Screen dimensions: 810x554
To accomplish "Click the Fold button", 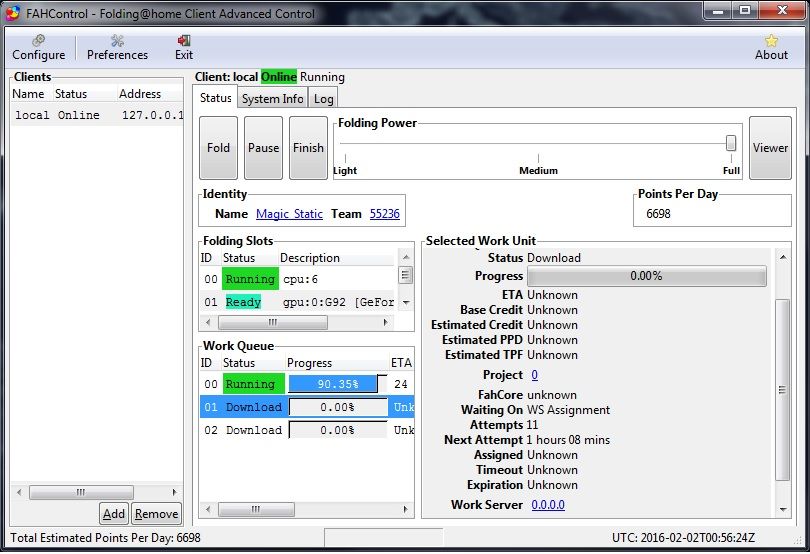I will pyautogui.click(x=218, y=148).
